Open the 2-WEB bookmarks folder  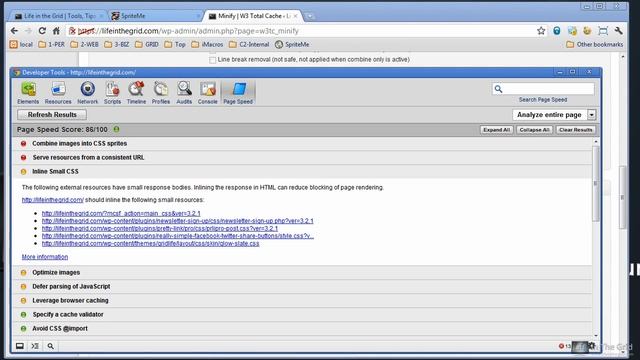coord(84,44)
